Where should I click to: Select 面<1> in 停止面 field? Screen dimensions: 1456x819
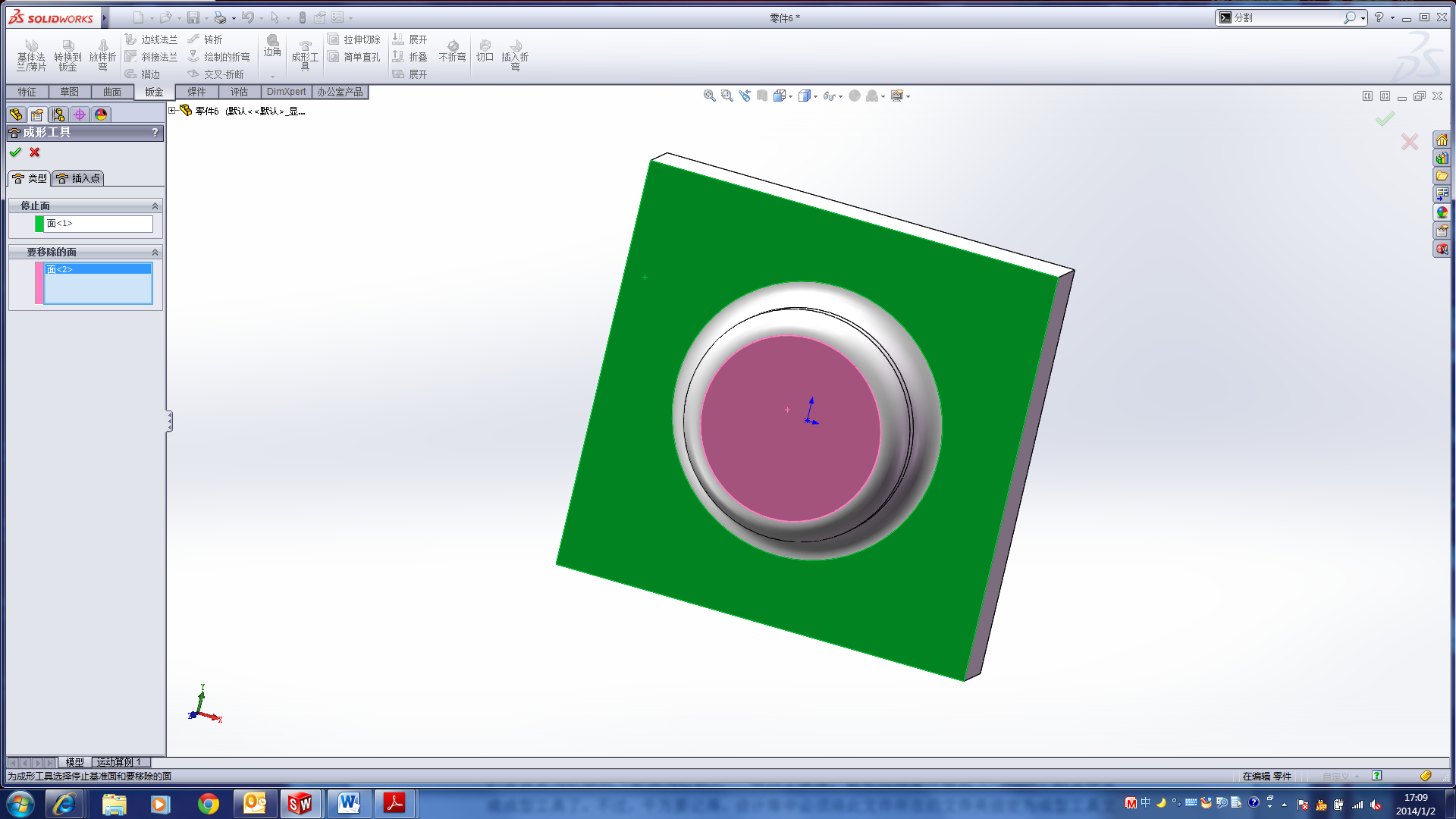coord(97,222)
